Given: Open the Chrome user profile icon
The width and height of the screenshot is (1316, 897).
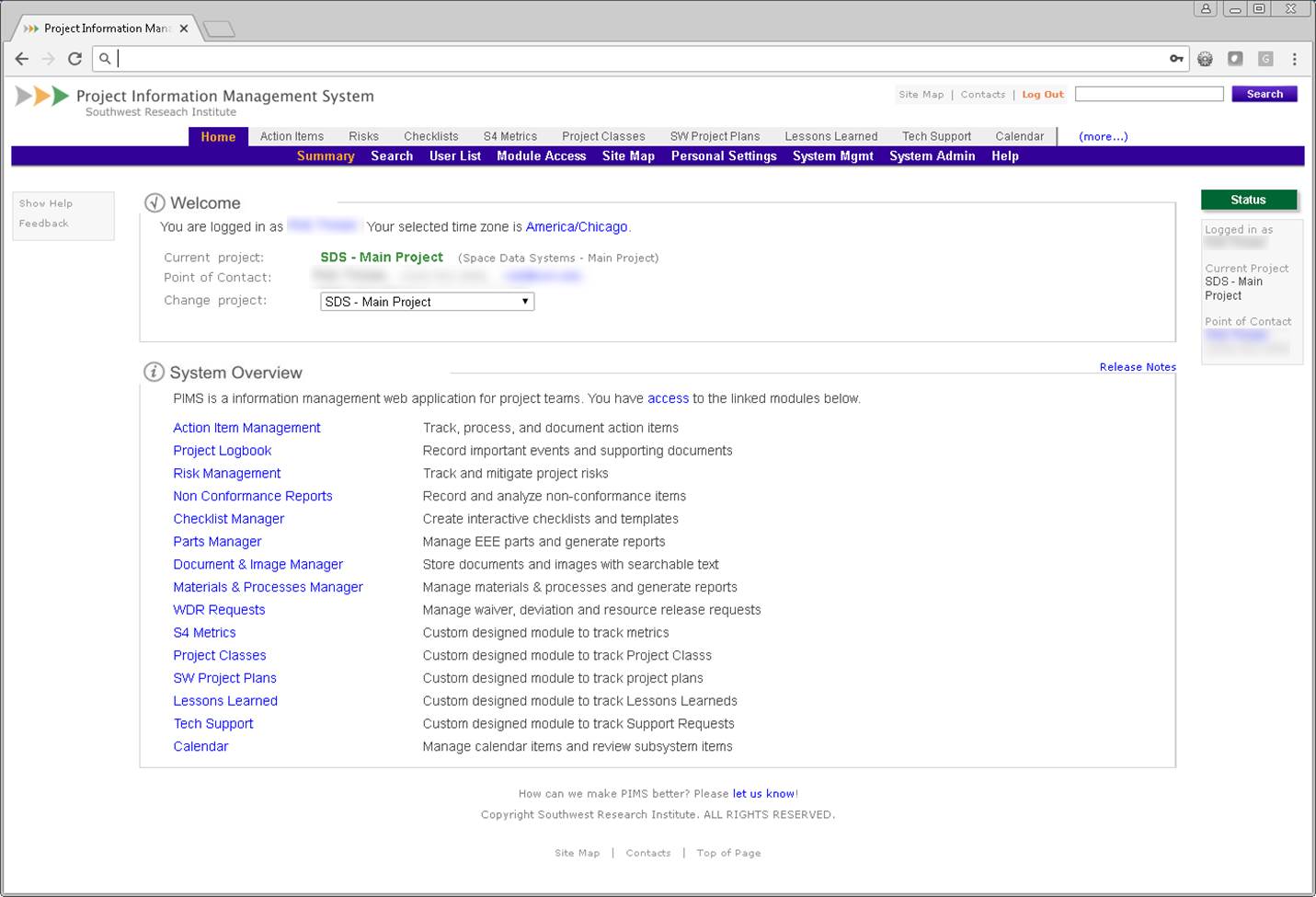Looking at the screenshot, I should tap(1205, 8).
